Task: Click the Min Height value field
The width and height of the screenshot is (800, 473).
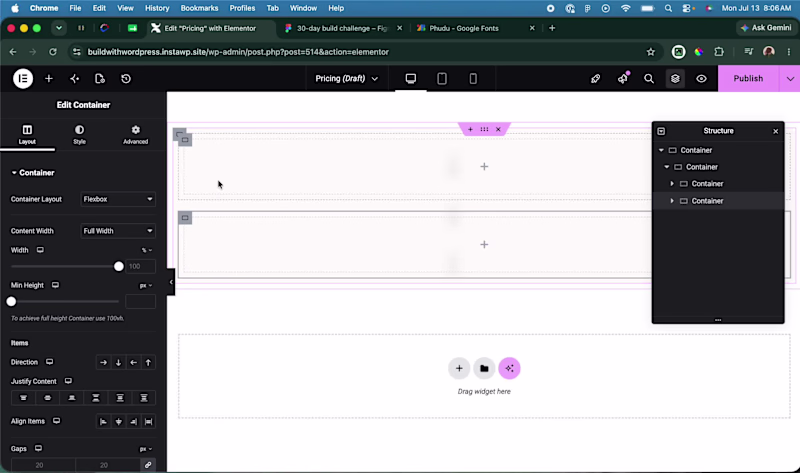Action: tap(140, 302)
